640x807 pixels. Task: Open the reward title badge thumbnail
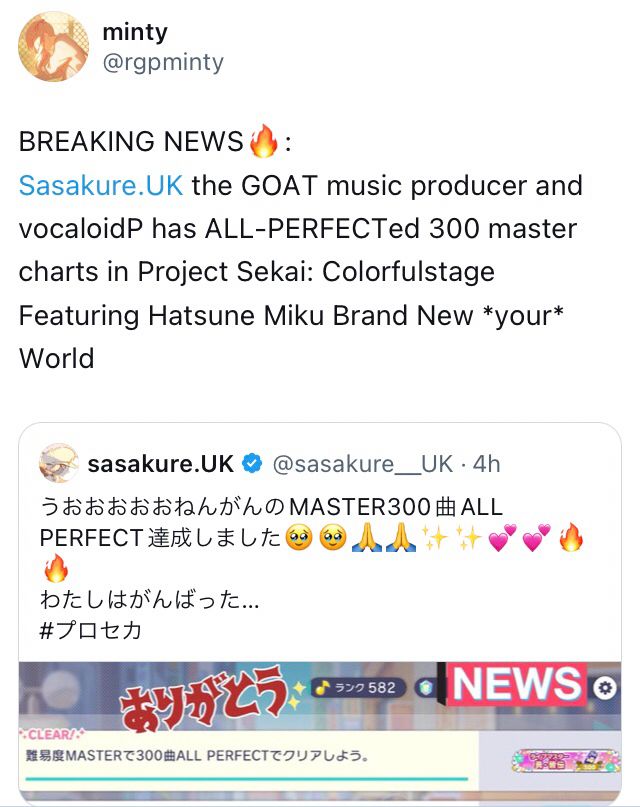pos(566,761)
